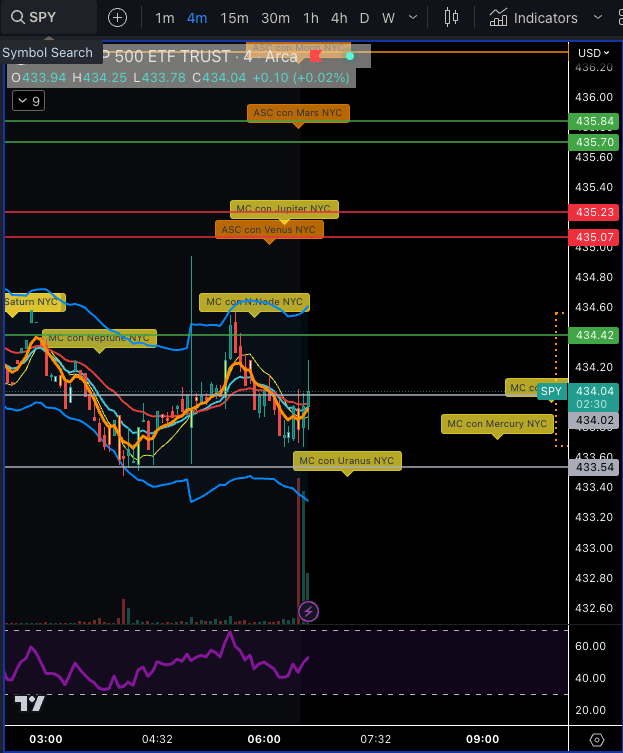Open the USD currency dropdown
Screen dimensions: 623x753
pyautogui.click(x=594, y=53)
